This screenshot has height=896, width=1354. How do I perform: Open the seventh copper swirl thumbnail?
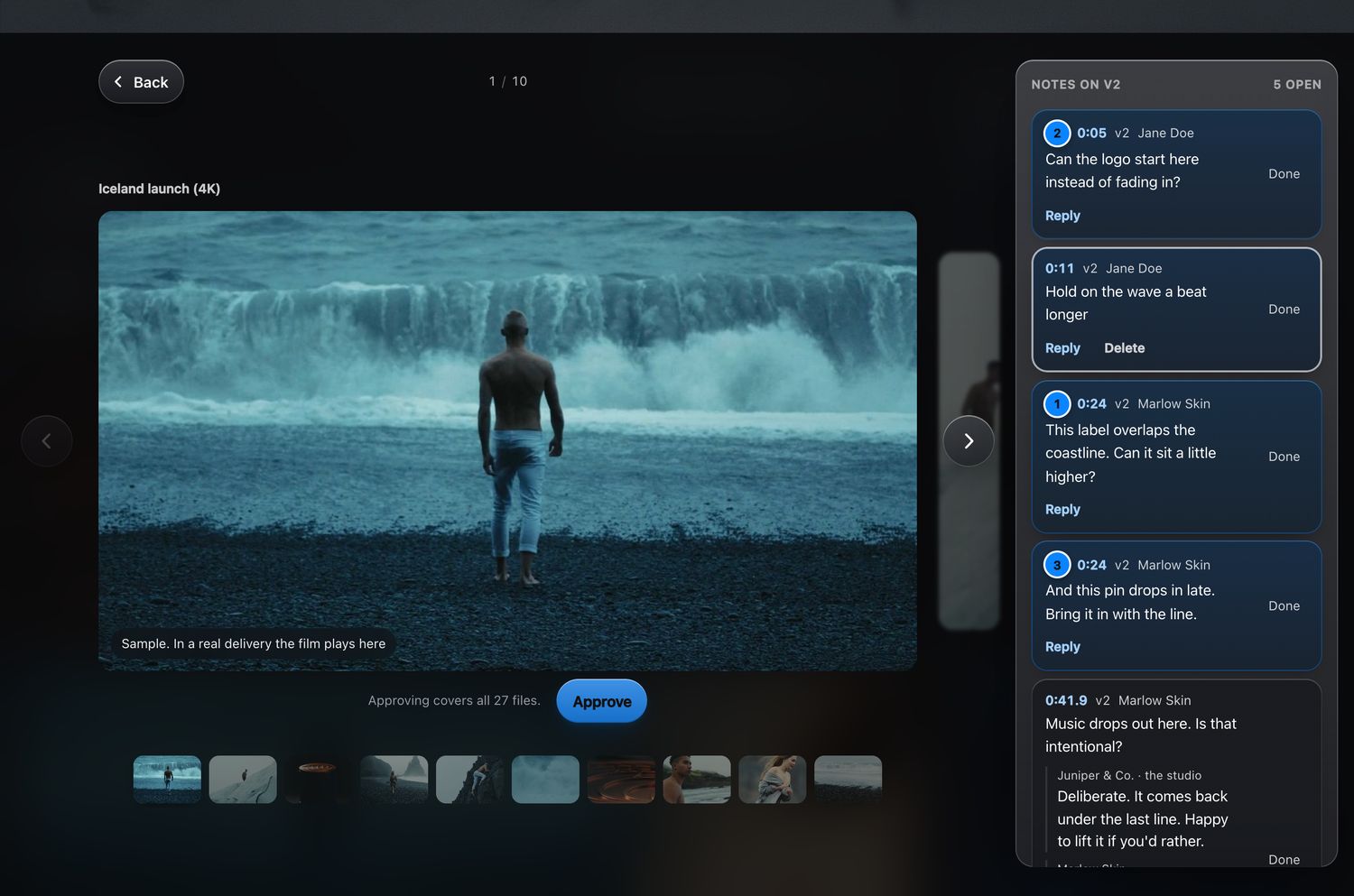621,780
